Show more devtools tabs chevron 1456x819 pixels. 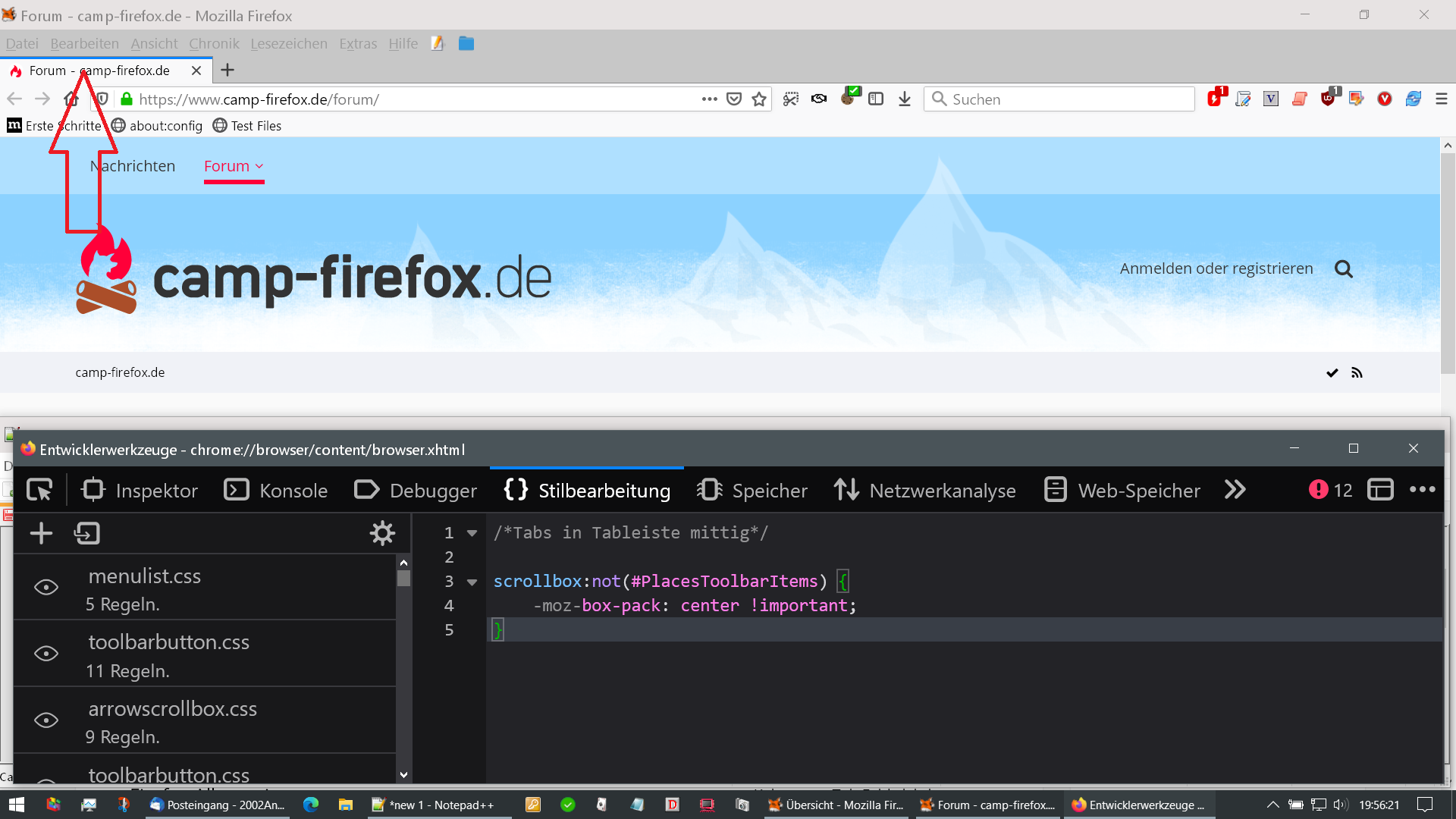pyautogui.click(x=1235, y=491)
